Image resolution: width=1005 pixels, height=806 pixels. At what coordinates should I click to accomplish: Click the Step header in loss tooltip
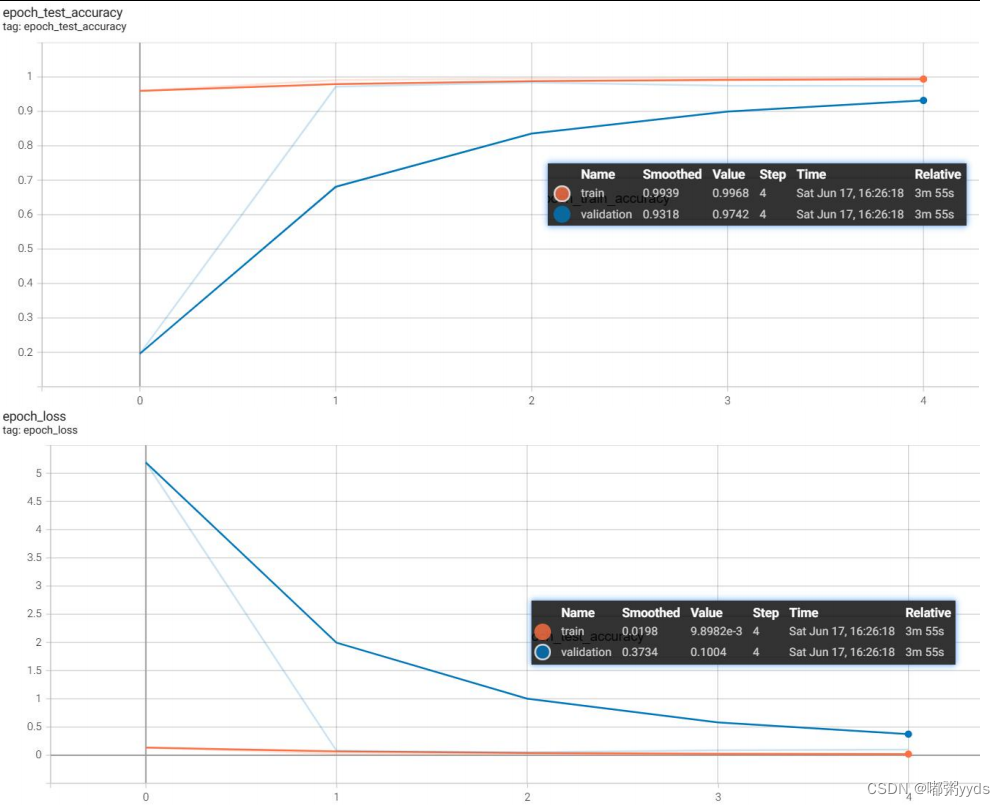tap(765, 613)
